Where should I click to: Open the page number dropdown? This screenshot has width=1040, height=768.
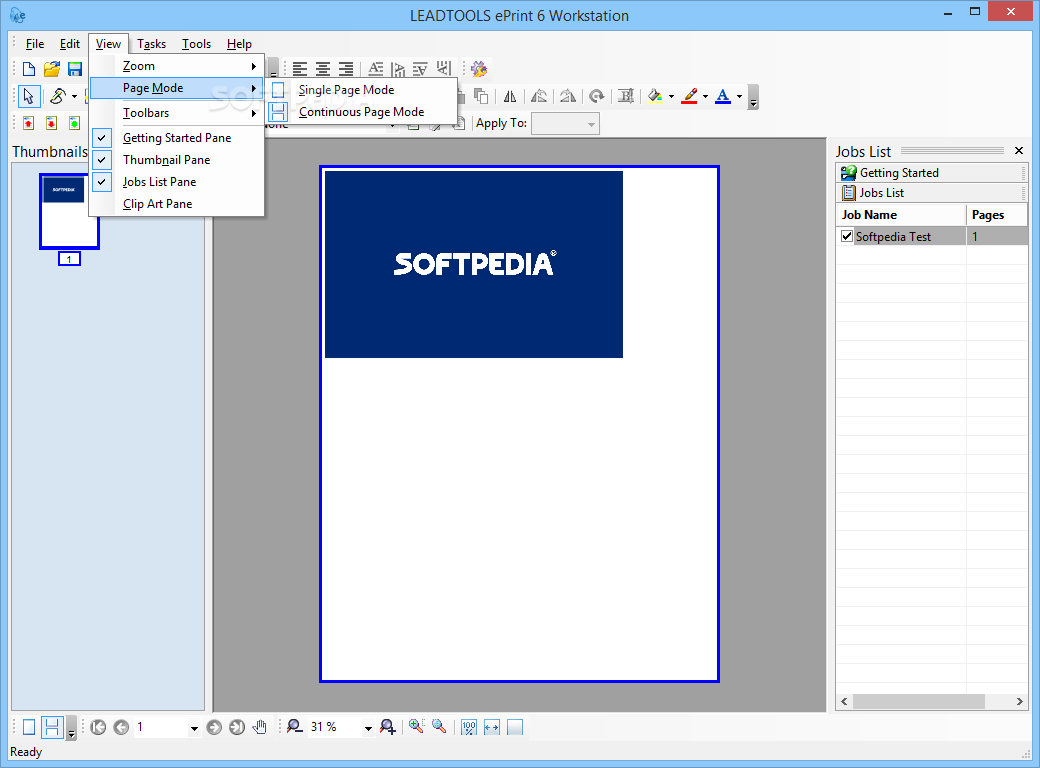pos(194,728)
